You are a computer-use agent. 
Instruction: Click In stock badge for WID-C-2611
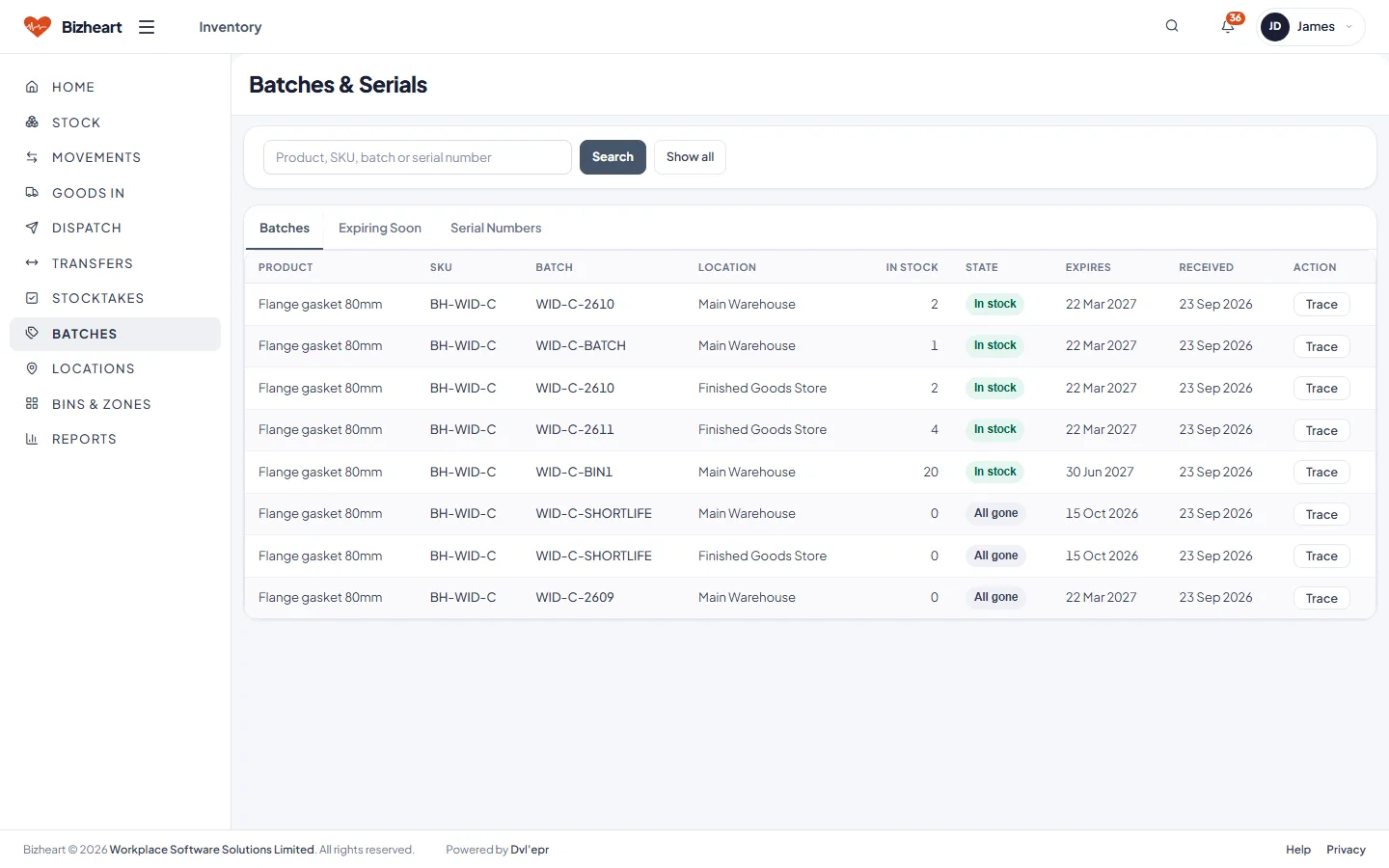coord(994,429)
